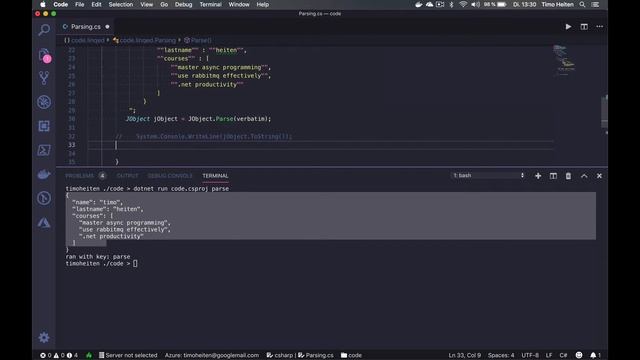640x360 pixels.
Task: Kill terminal with the trash icon
Action: (568, 176)
